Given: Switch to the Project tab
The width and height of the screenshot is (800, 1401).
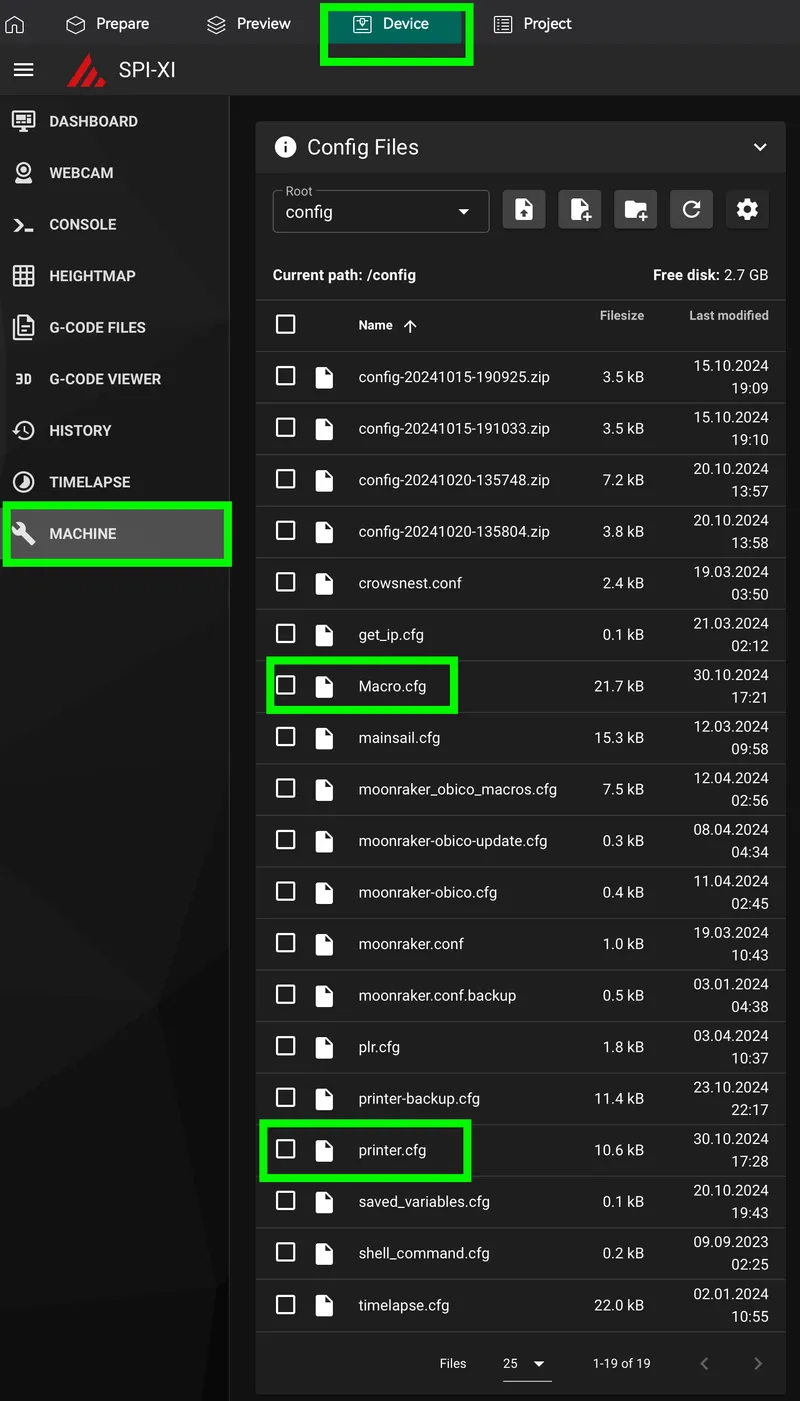Looking at the screenshot, I should (x=532, y=23).
